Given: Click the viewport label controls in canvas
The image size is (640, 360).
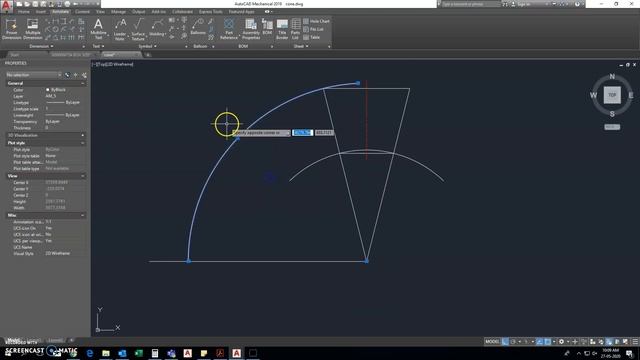Looking at the screenshot, I should (113, 64).
